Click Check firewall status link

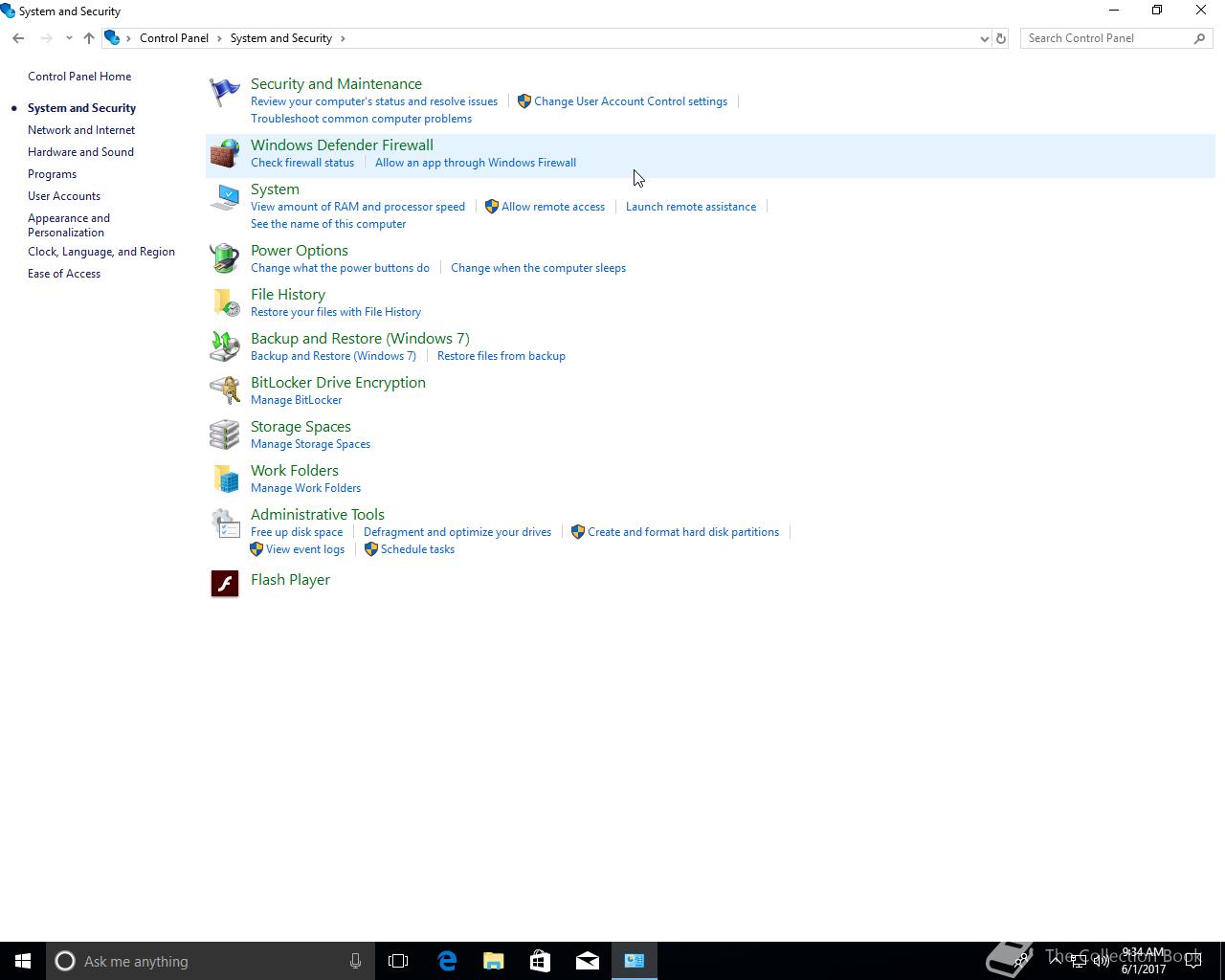[302, 163]
